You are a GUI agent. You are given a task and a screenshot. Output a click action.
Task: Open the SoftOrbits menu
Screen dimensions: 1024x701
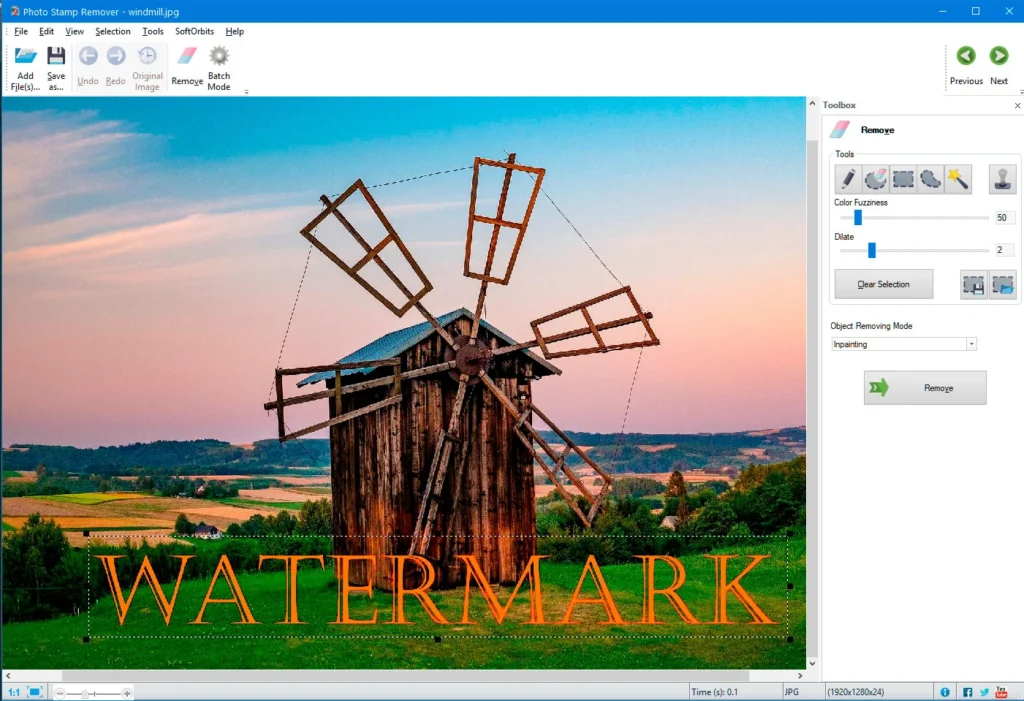click(193, 31)
